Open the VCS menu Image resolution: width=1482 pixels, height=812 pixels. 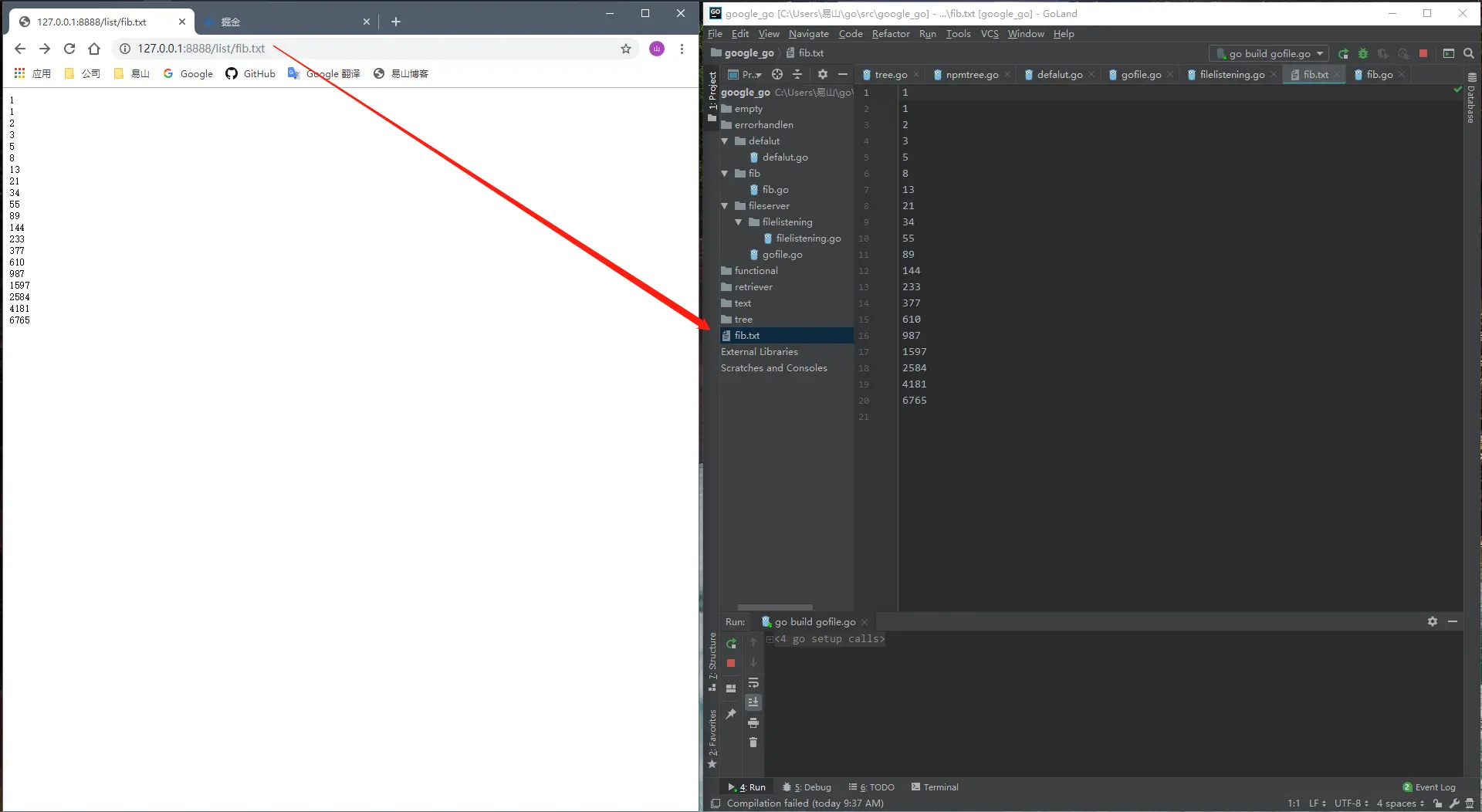coord(990,34)
